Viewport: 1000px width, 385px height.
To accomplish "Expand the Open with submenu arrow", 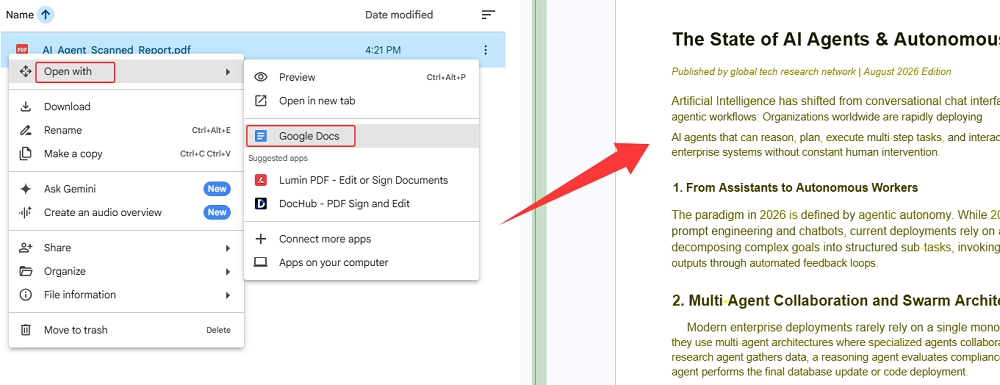I will click(x=228, y=72).
